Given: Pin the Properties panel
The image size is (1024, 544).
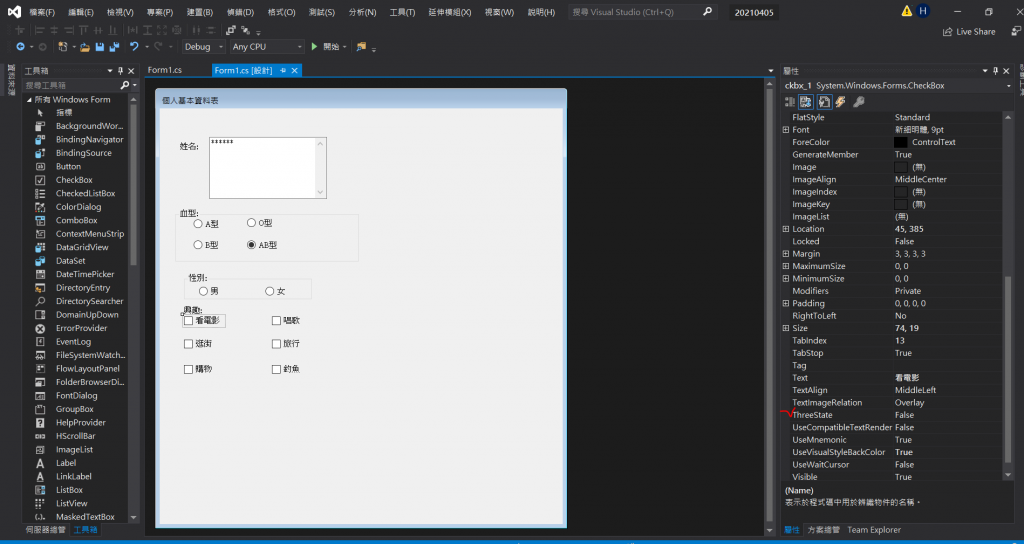Looking at the screenshot, I should point(995,71).
